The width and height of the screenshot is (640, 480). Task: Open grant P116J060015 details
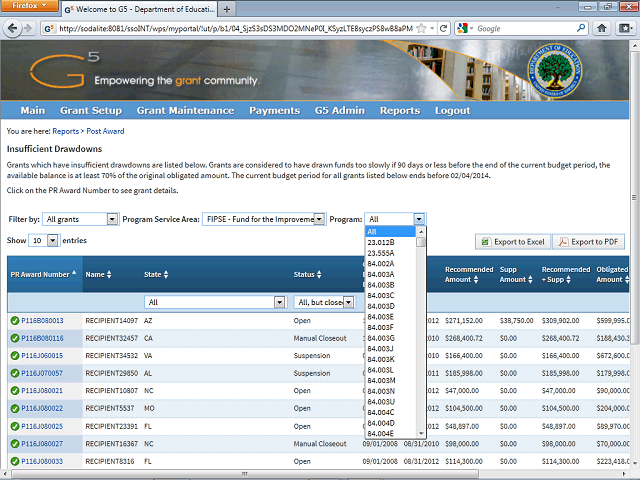point(39,355)
